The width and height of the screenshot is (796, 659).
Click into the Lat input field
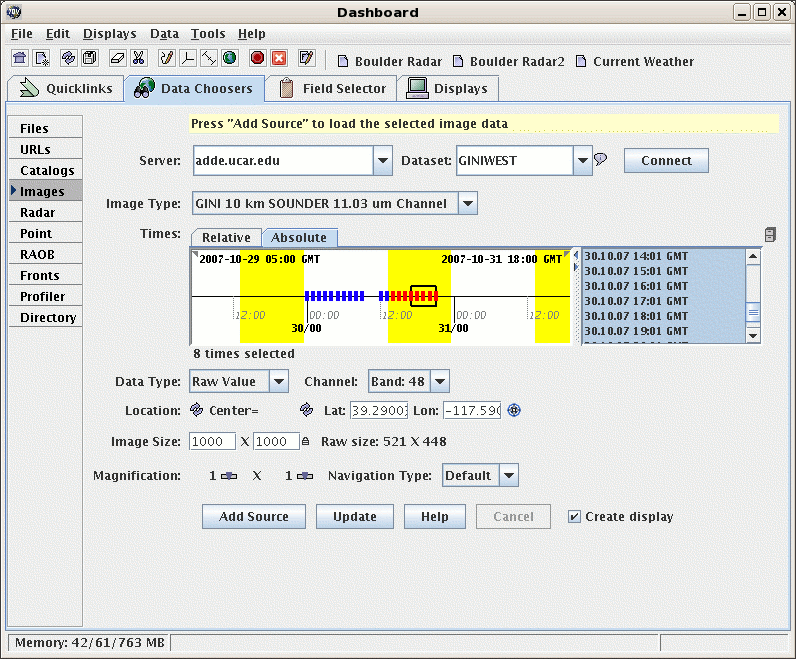pyautogui.click(x=378, y=411)
